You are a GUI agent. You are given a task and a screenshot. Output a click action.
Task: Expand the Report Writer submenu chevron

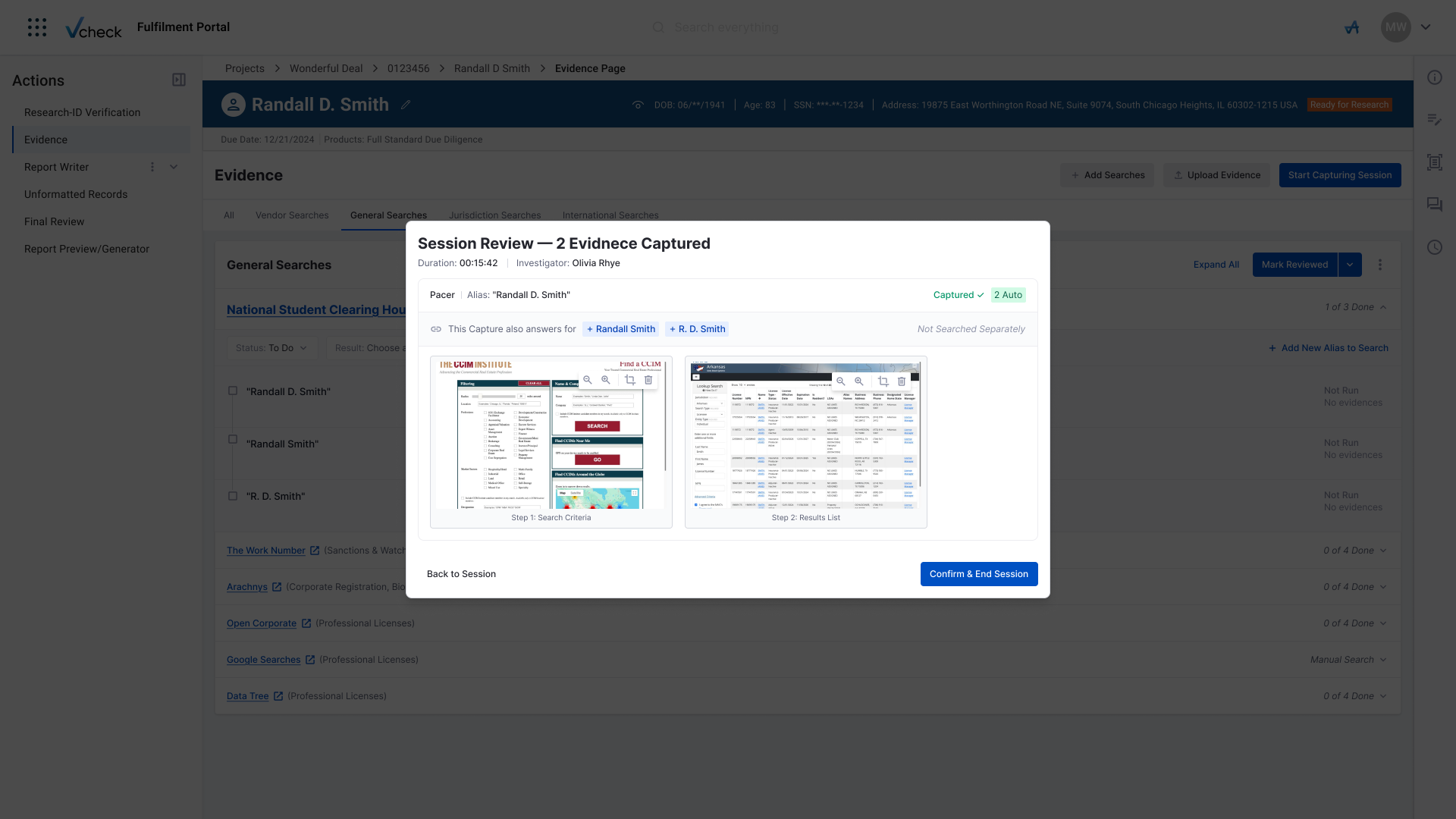[174, 167]
